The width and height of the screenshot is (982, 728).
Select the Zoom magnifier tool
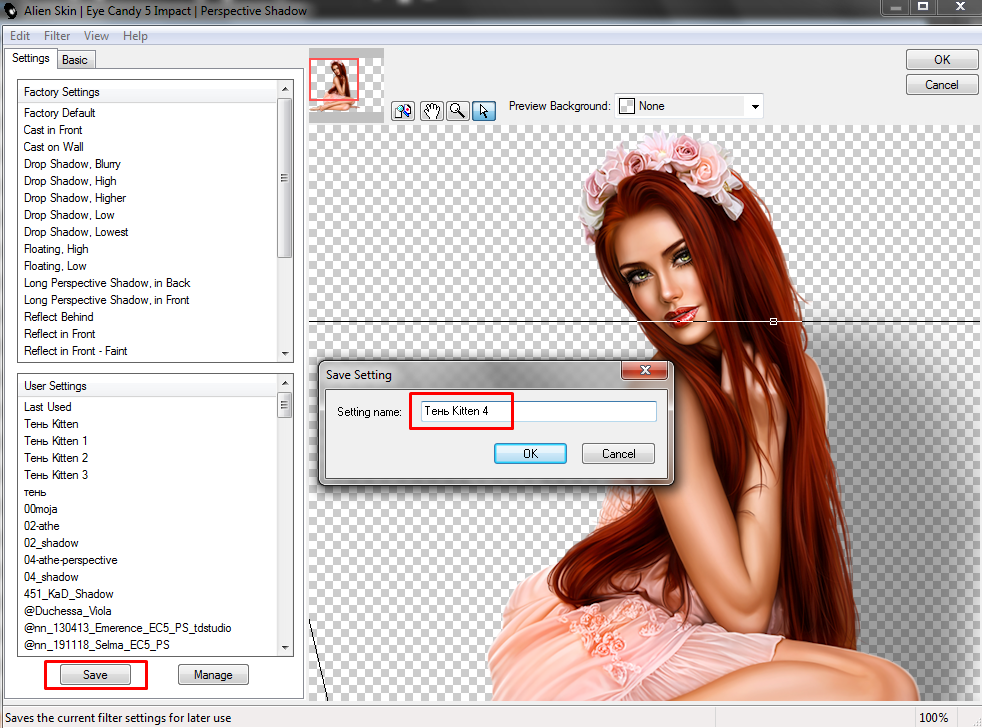pos(457,110)
